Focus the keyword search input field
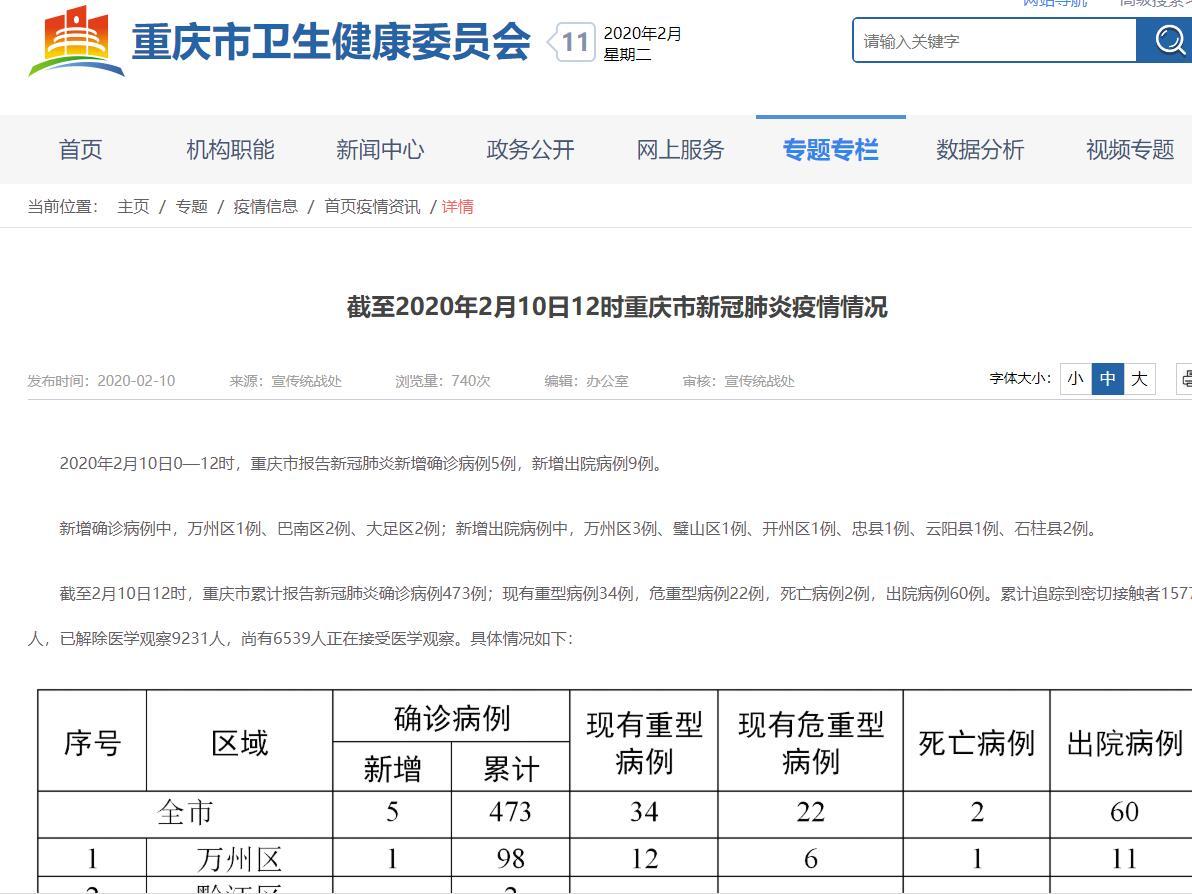Screen dimensions: 1192x894 (994, 40)
